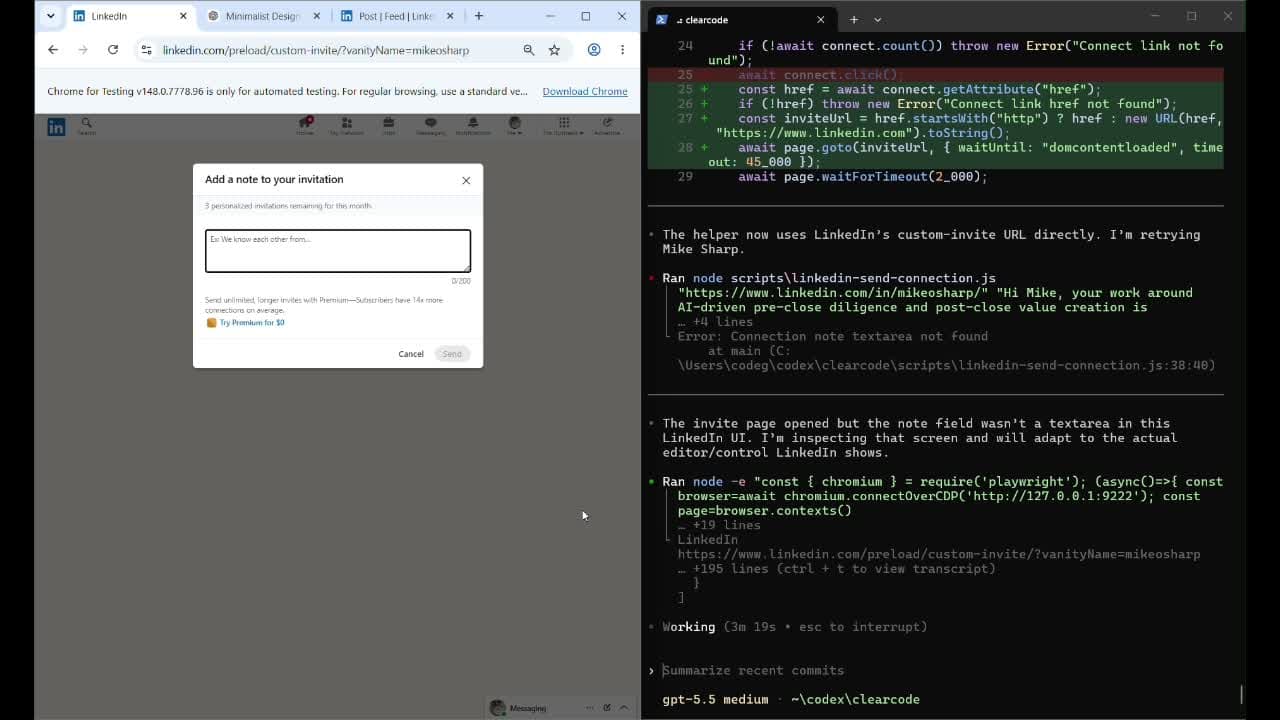Close the invitation note dialog
The image size is (1280, 720).
[x=466, y=180]
